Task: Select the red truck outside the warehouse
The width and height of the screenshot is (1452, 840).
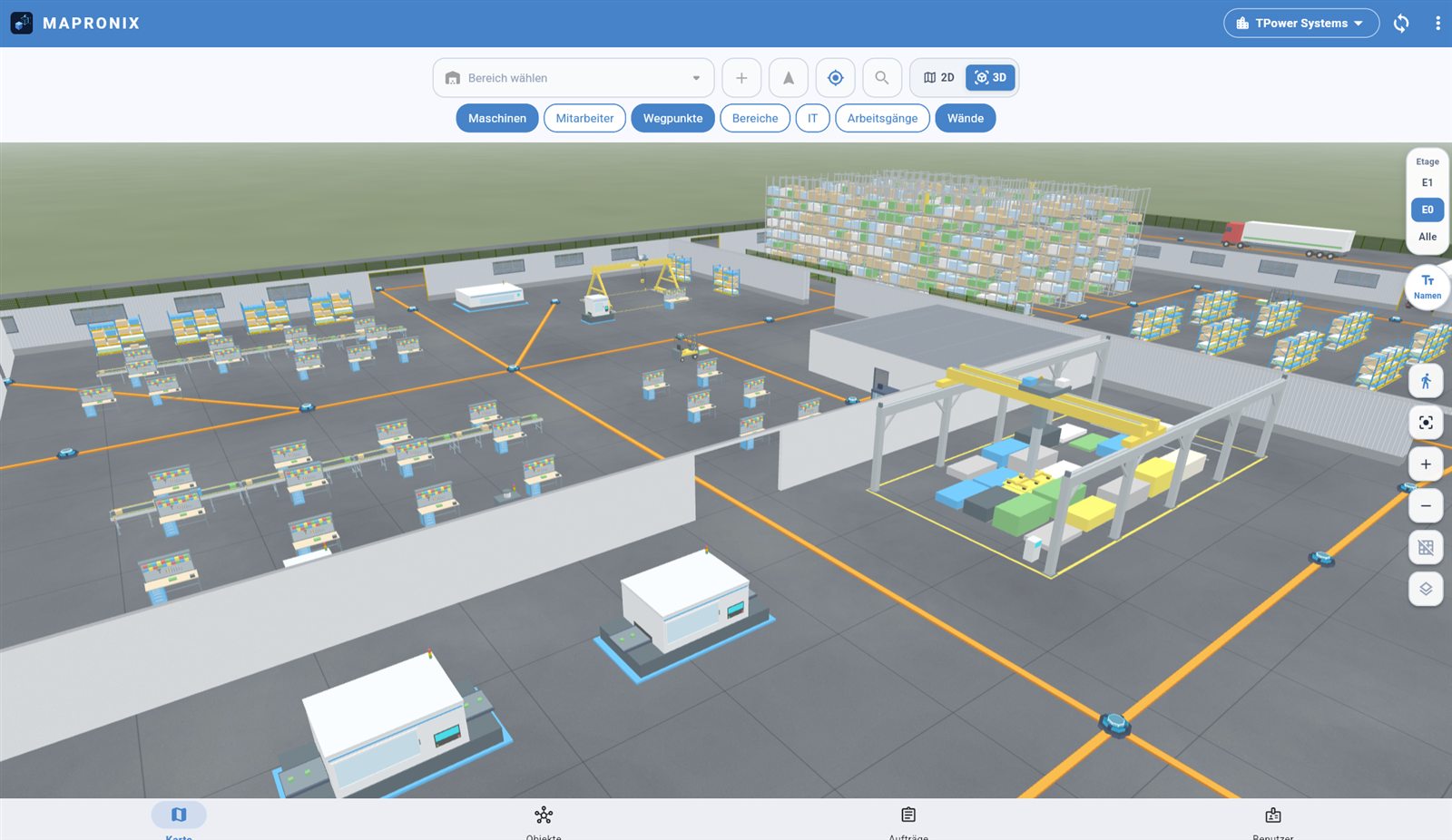Action: coord(1288,239)
